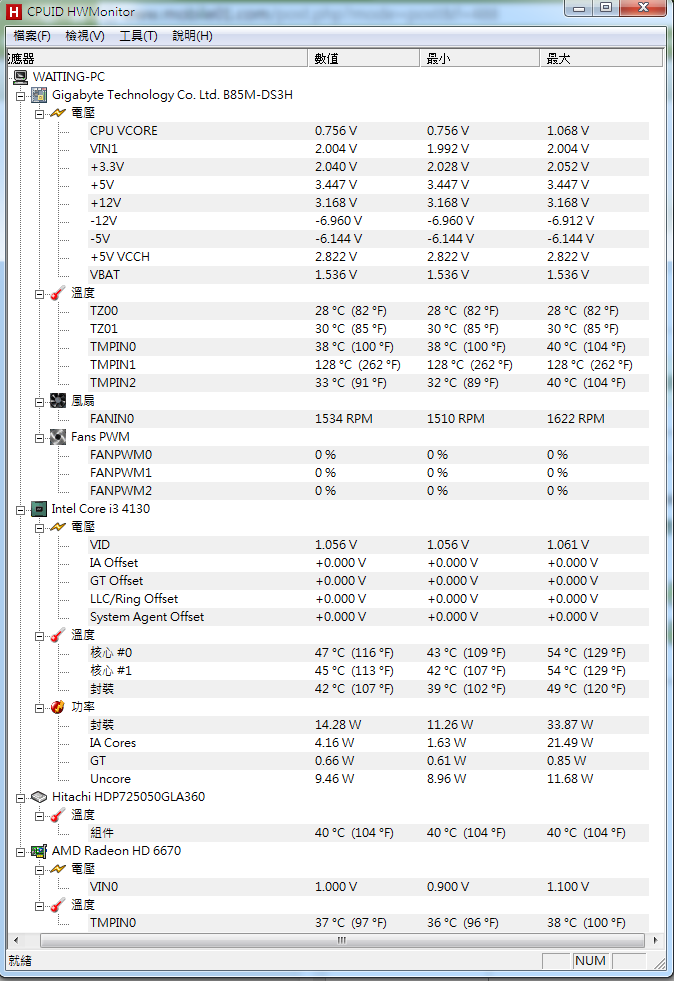The height and width of the screenshot is (981, 677).
Task: Click the Gigabyte B85M-DS3H motherboard icon
Action: point(39,95)
